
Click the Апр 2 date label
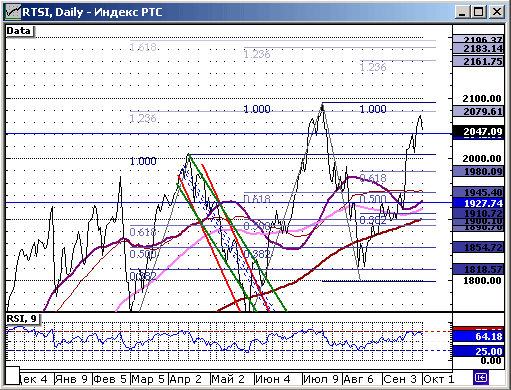tap(186, 379)
